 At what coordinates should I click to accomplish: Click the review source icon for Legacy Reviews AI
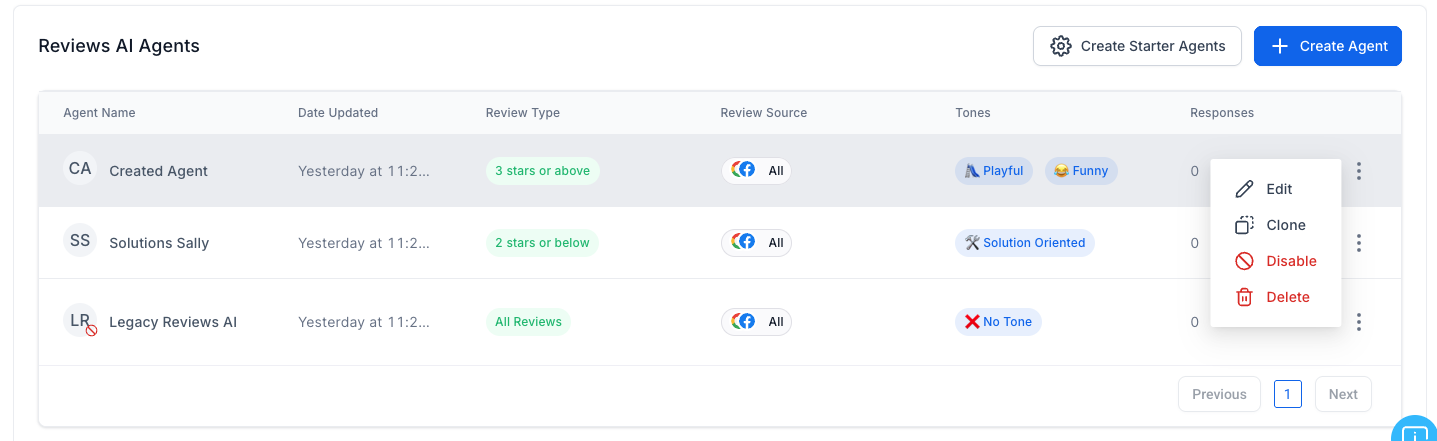click(x=744, y=322)
